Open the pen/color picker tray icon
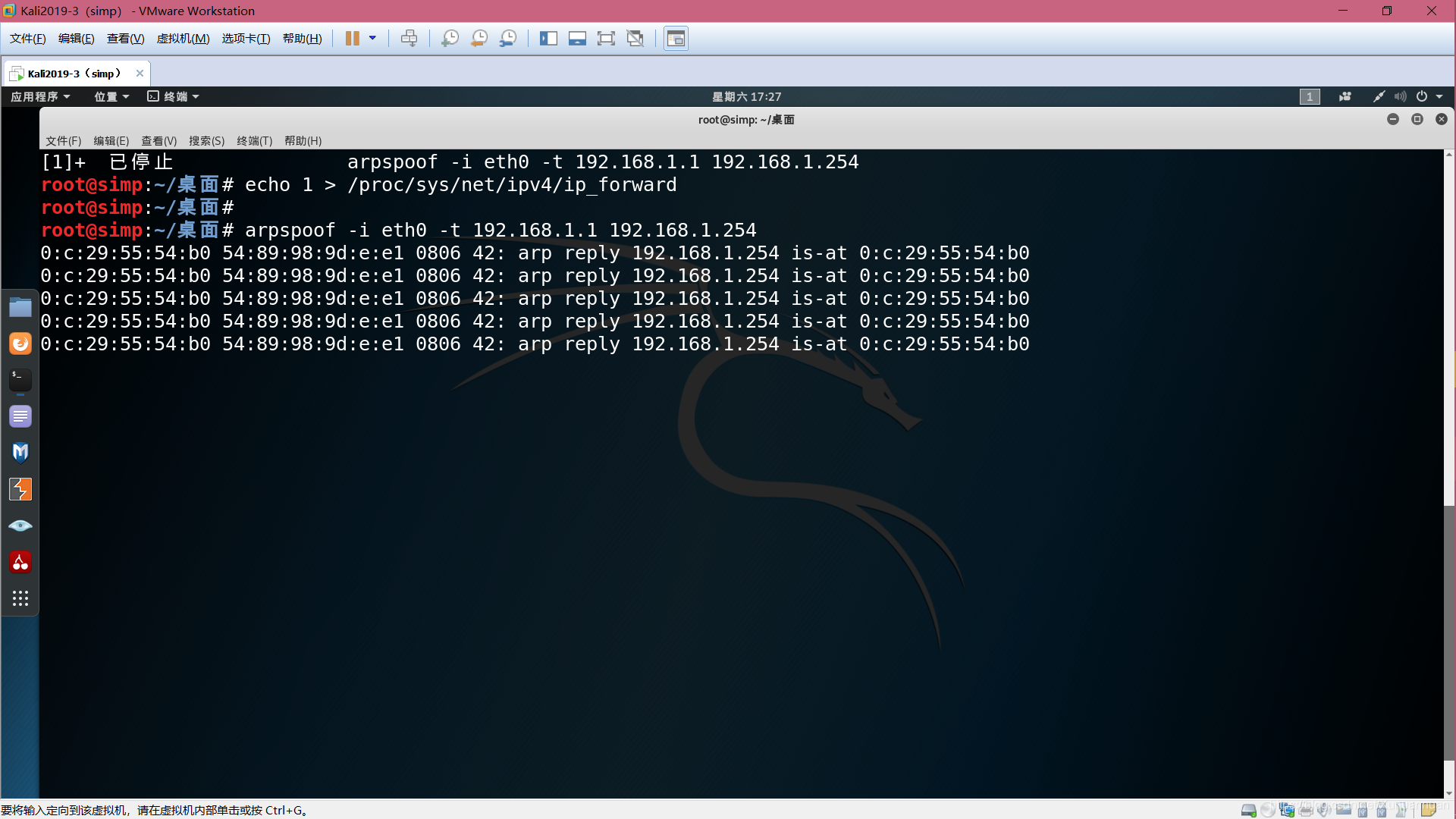Screen dimensions: 1456x819 point(1379,96)
